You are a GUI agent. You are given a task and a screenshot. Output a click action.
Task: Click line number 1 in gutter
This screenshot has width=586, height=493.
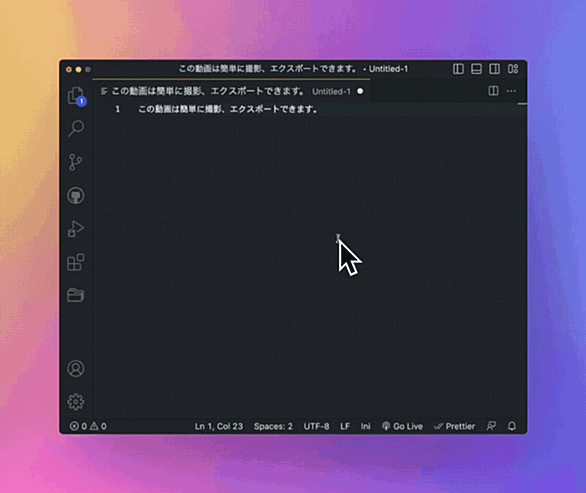tap(118, 109)
